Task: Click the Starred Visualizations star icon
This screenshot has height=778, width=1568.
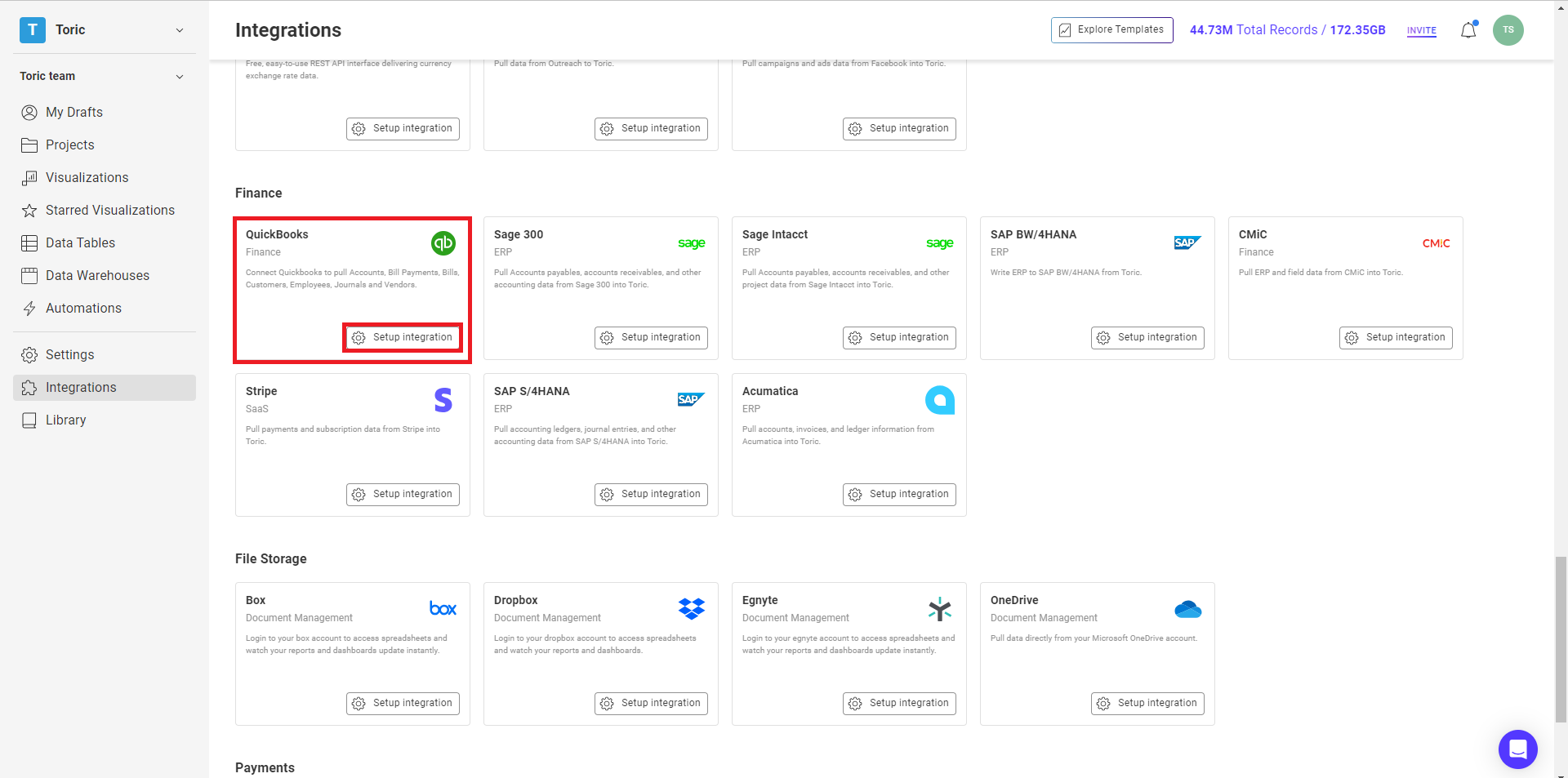Action: pyautogui.click(x=29, y=211)
